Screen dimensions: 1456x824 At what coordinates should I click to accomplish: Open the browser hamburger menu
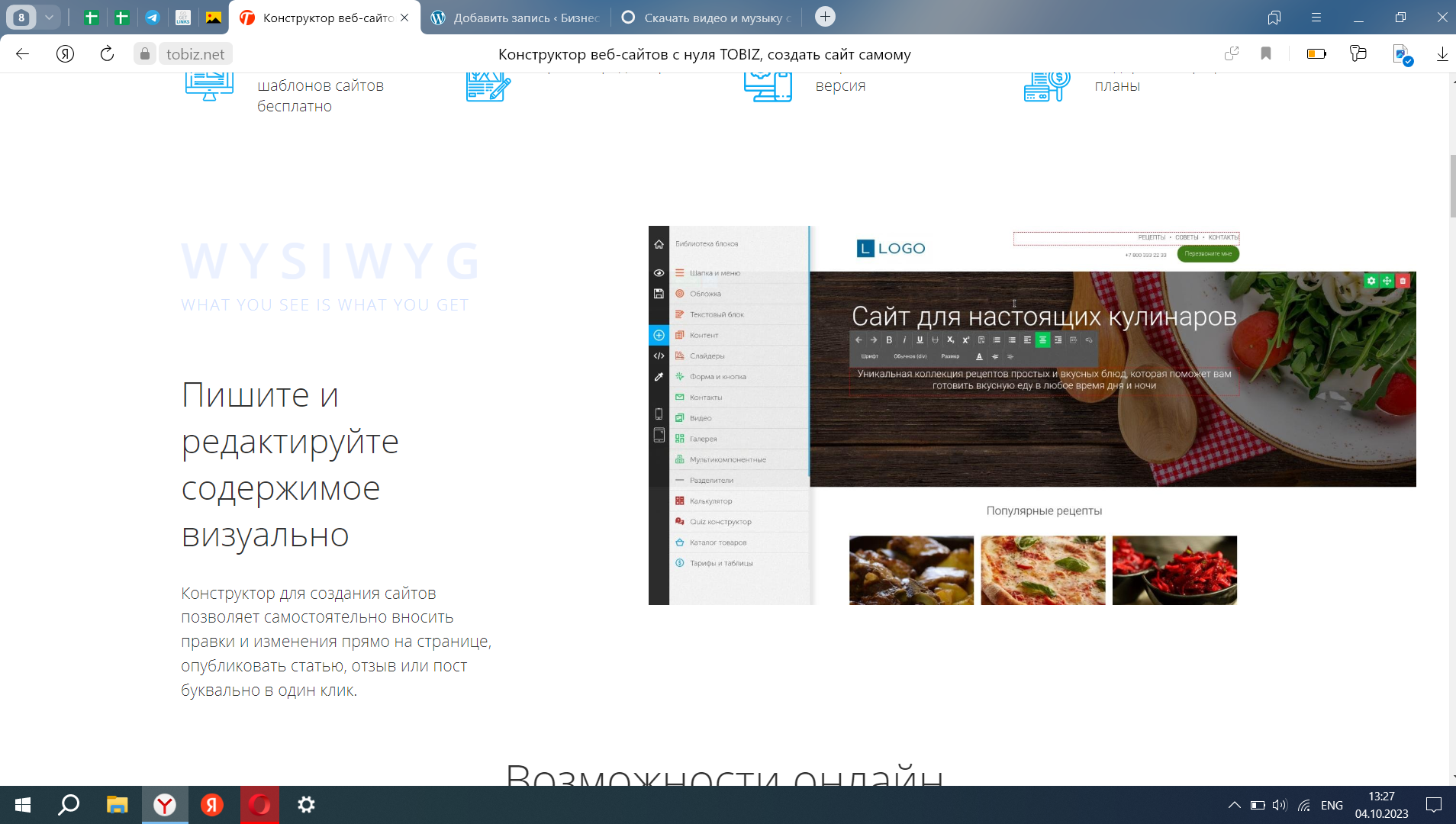tap(1316, 18)
